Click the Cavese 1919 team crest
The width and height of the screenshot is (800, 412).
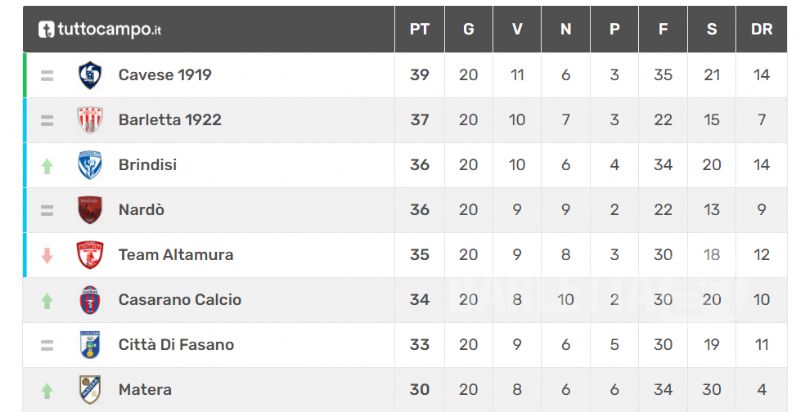[x=90, y=75]
